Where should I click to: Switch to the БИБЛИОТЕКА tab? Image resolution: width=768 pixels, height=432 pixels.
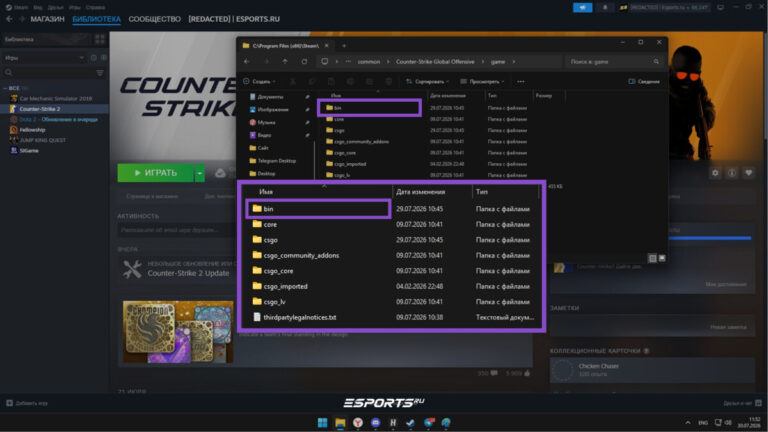(96, 19)
